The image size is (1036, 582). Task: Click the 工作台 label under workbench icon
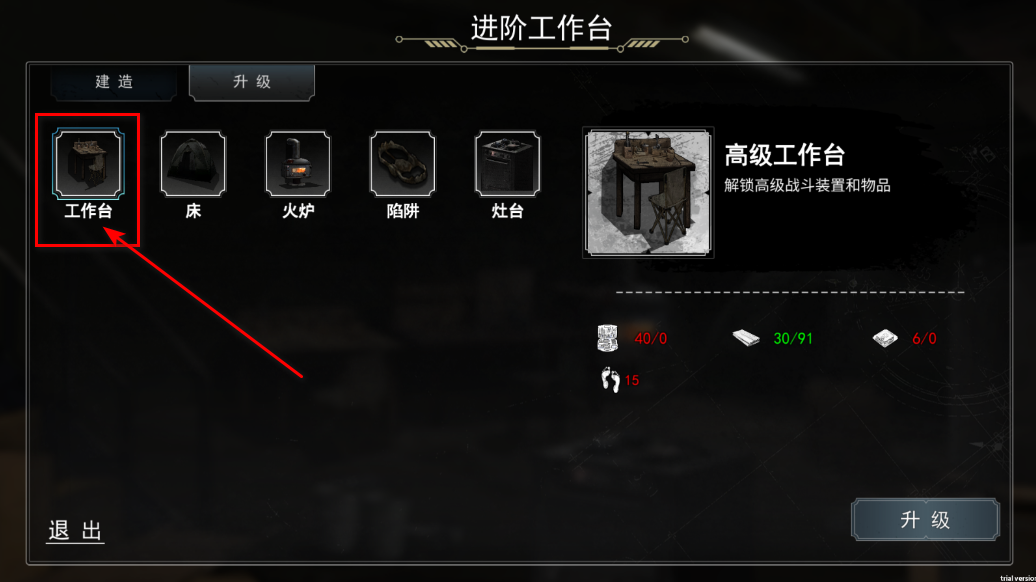[x=89, y=211]
